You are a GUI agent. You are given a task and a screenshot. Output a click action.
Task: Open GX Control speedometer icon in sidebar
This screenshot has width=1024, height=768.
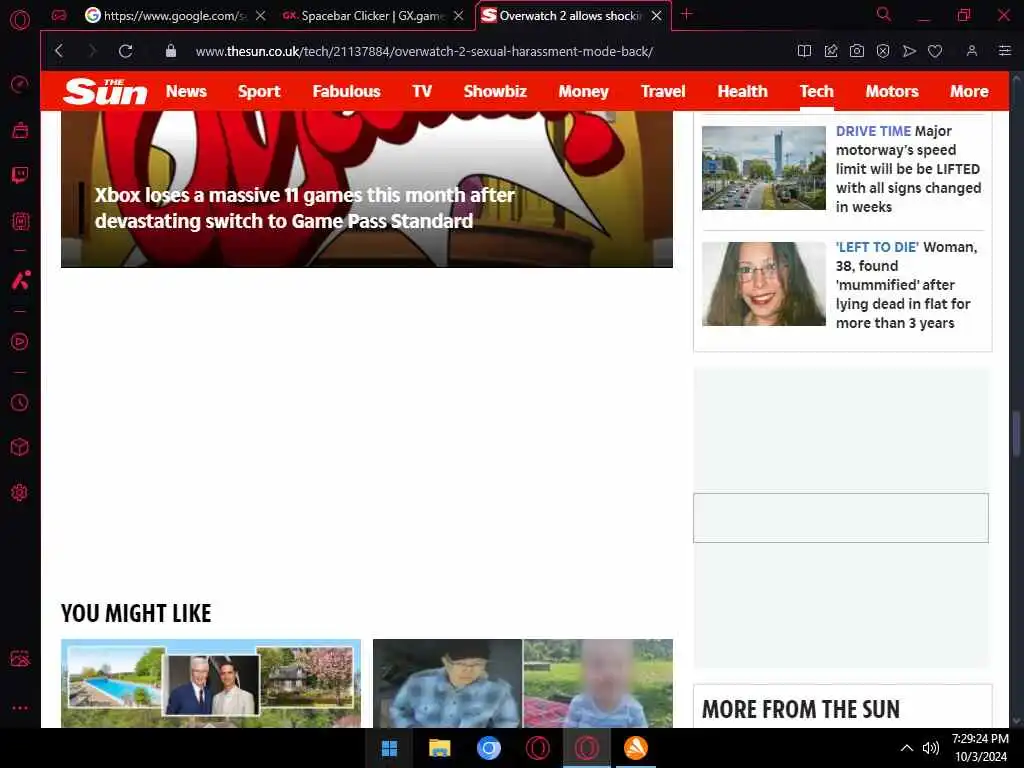pos(20,84)
